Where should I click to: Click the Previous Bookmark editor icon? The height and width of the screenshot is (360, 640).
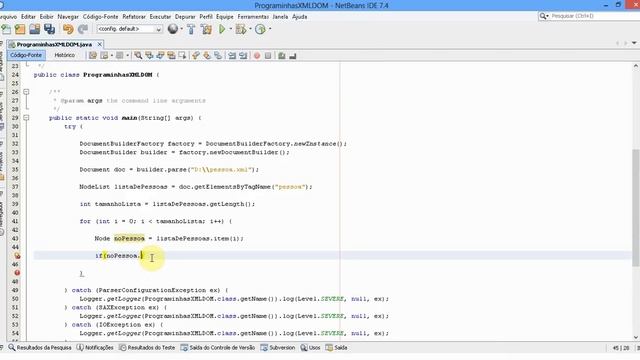(196, 56)
